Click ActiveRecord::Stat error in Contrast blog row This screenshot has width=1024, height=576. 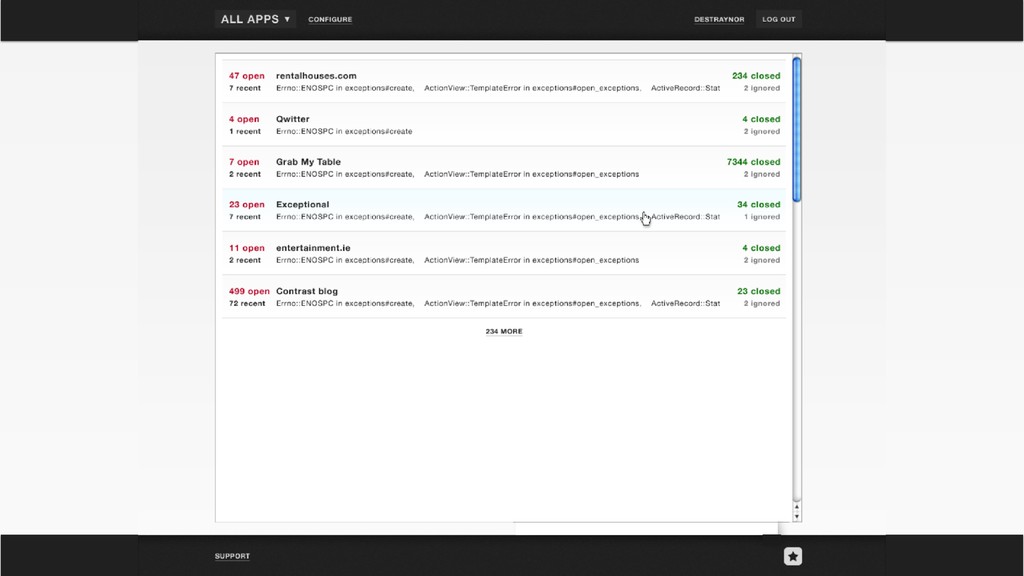[x=685, y=304]
